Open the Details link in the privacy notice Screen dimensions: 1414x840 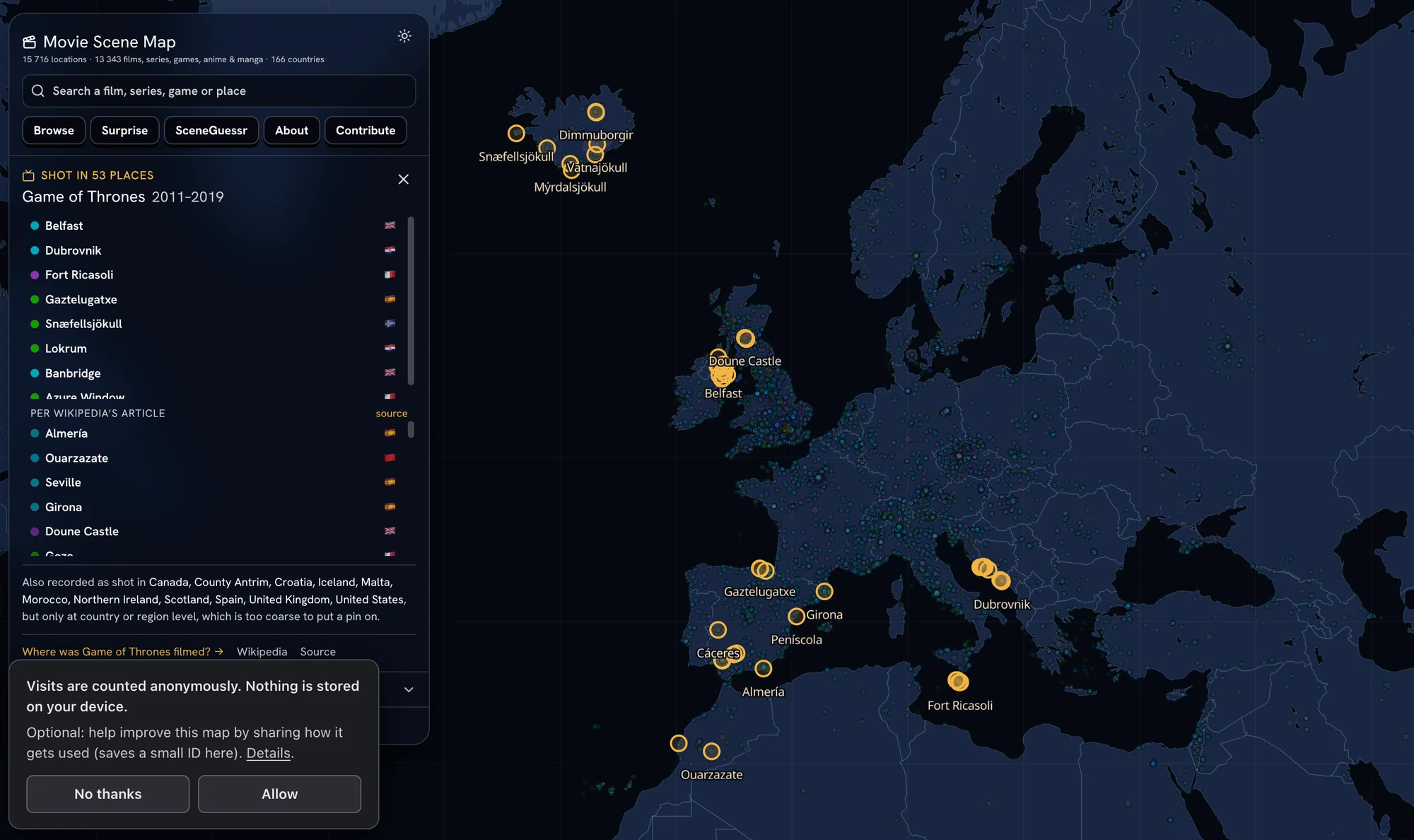269,754
